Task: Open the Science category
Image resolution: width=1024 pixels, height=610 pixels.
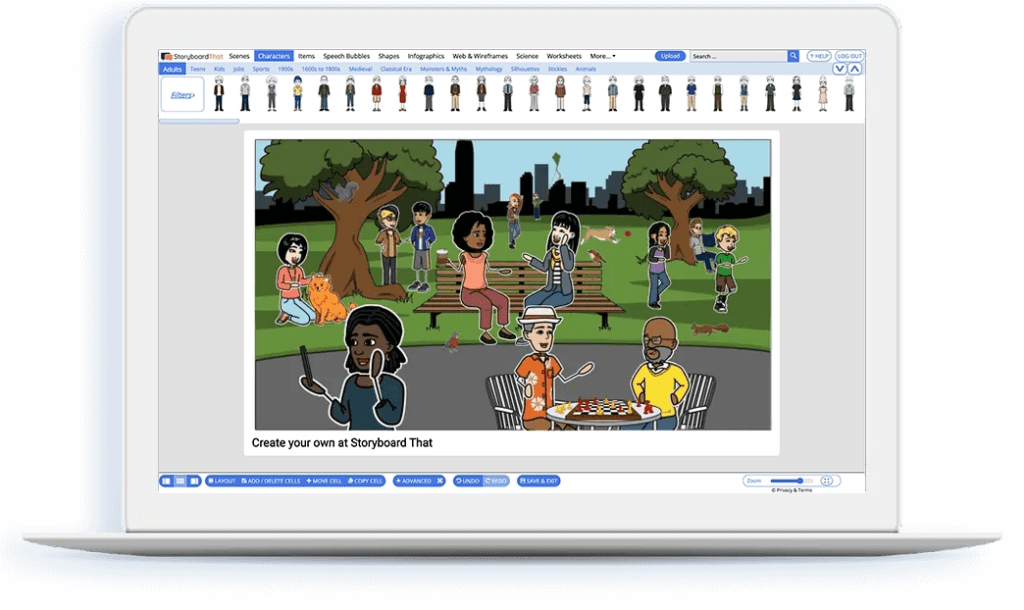Action: 527,56
